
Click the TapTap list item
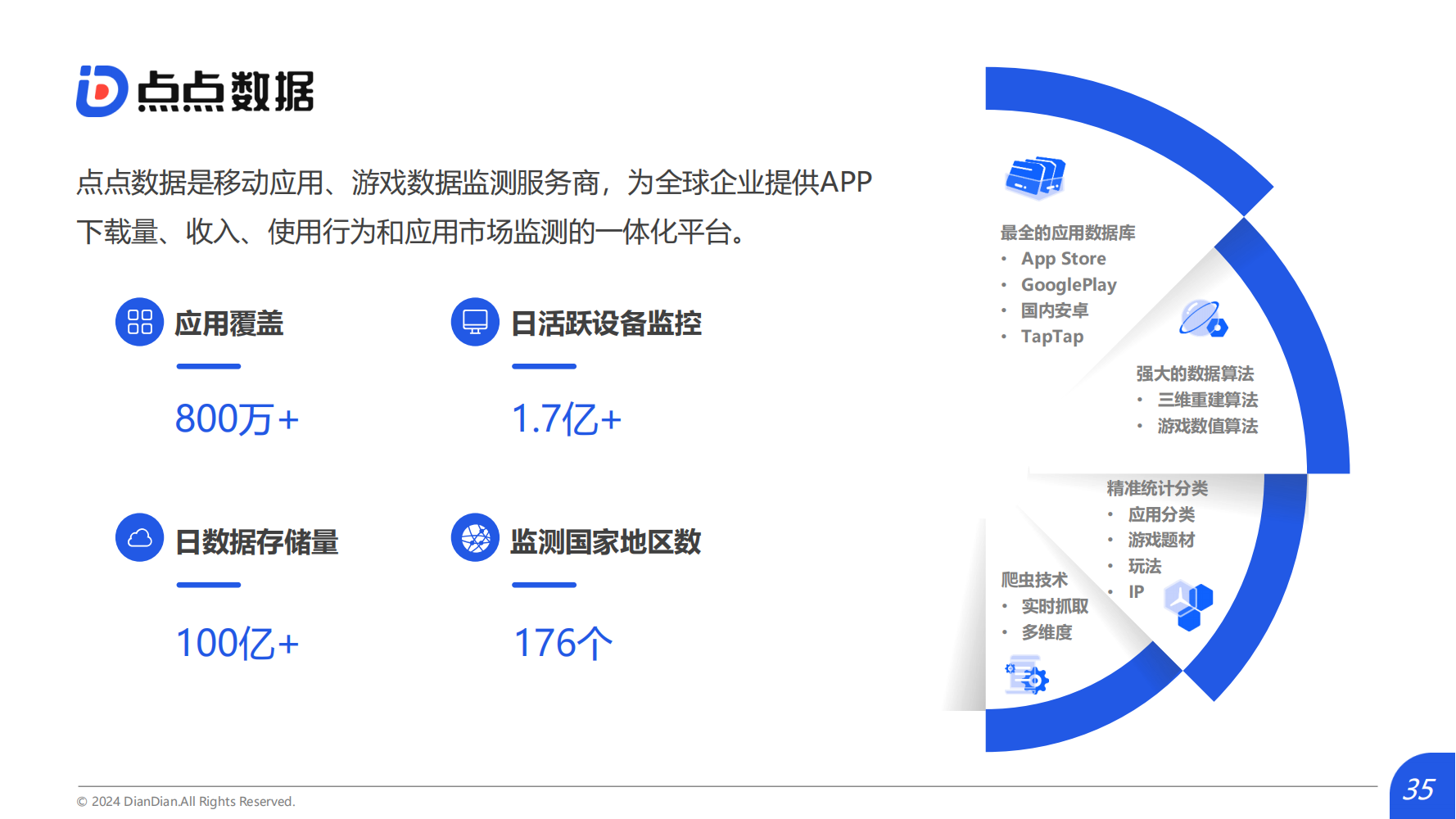coord(1051,337)
